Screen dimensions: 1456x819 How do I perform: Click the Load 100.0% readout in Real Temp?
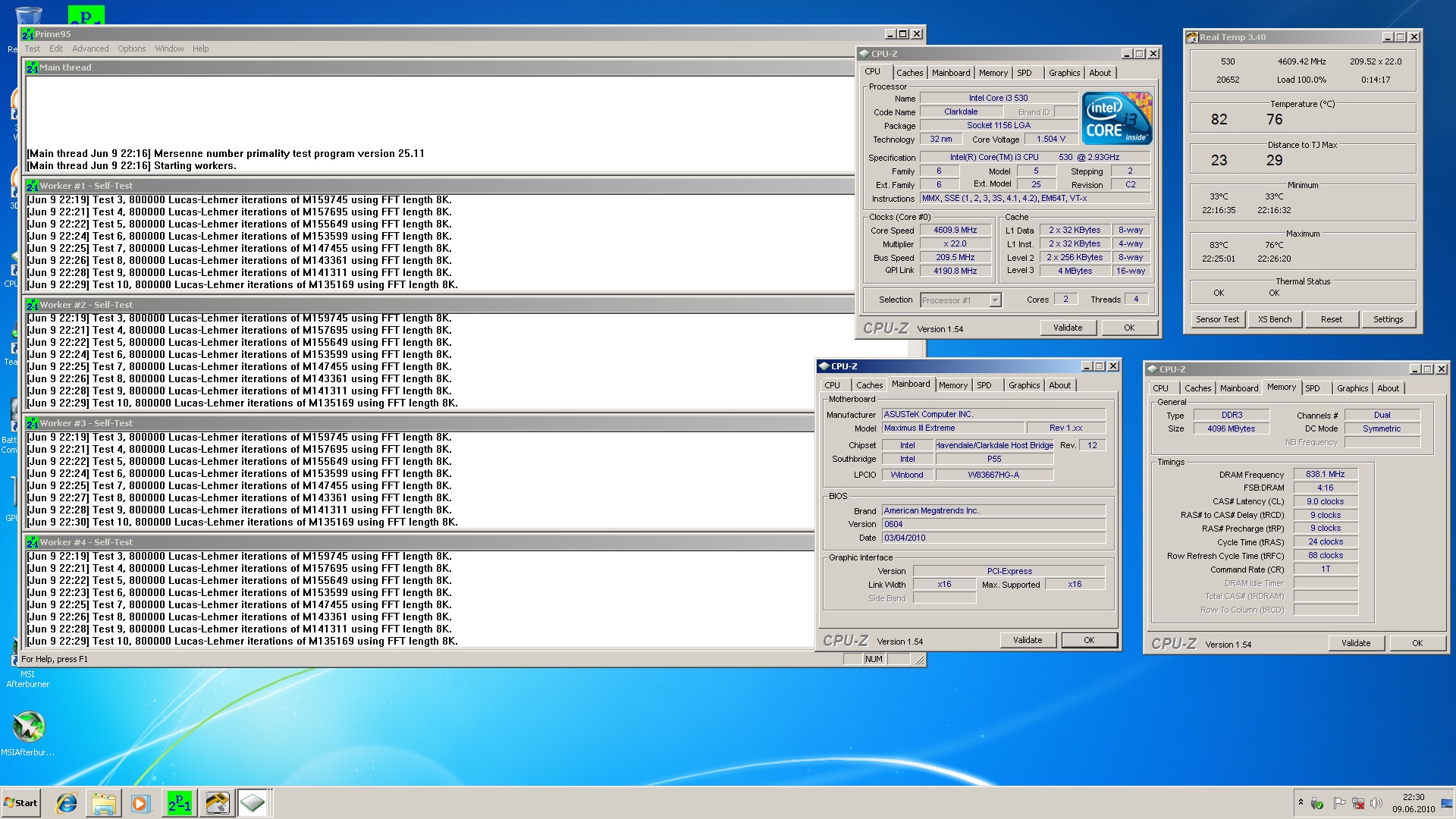coord(1301,80)
